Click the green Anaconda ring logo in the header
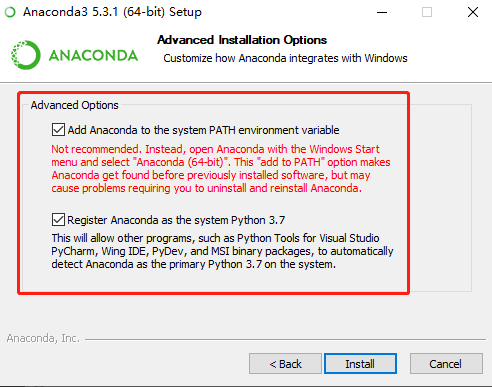 (x=26, y=55)
